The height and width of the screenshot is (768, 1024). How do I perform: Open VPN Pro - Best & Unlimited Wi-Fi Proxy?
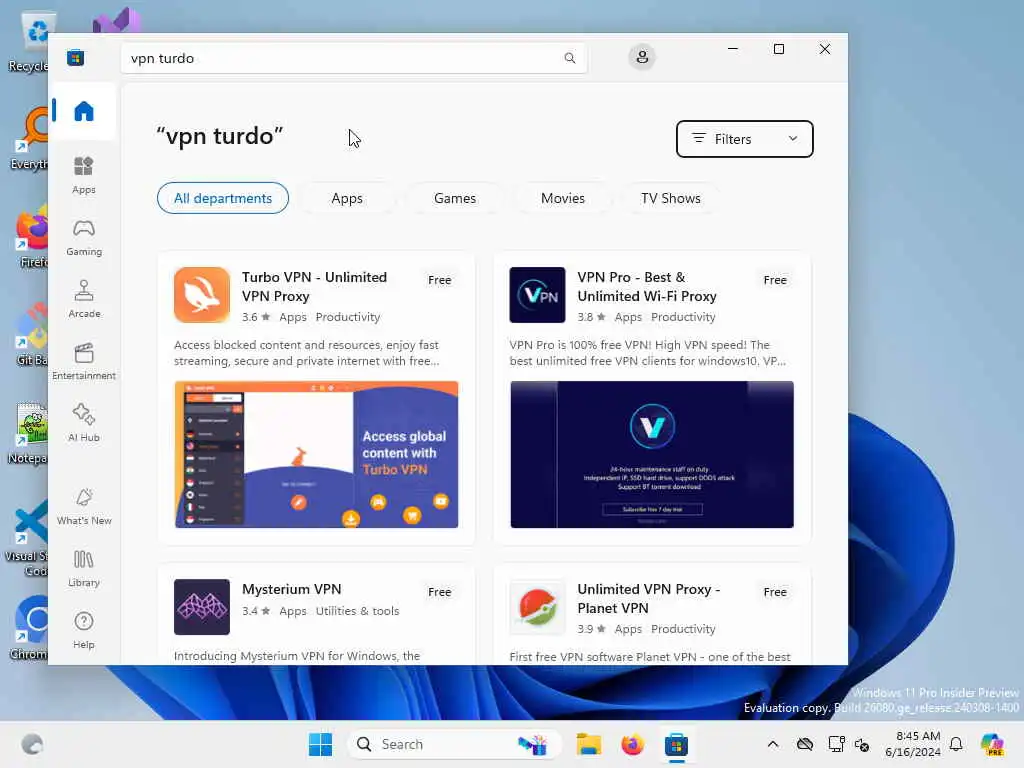click(x=647, y=287)
